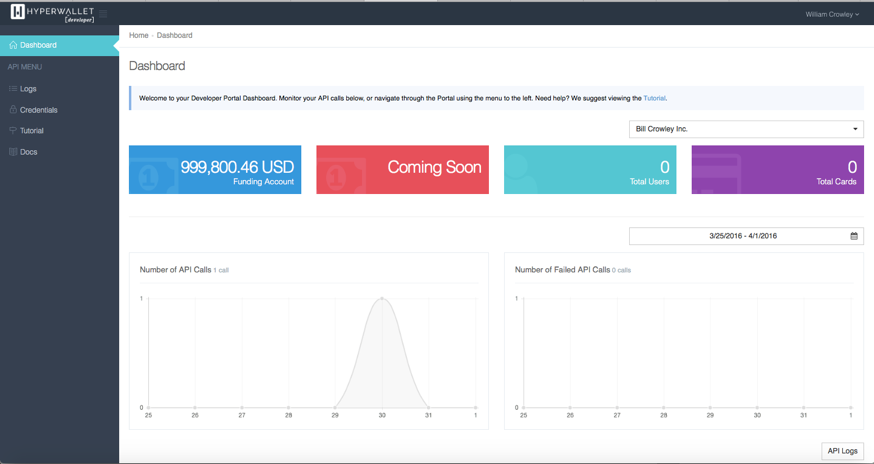Open the Logs menu item
874x464 pixels.
pos(28,89)
